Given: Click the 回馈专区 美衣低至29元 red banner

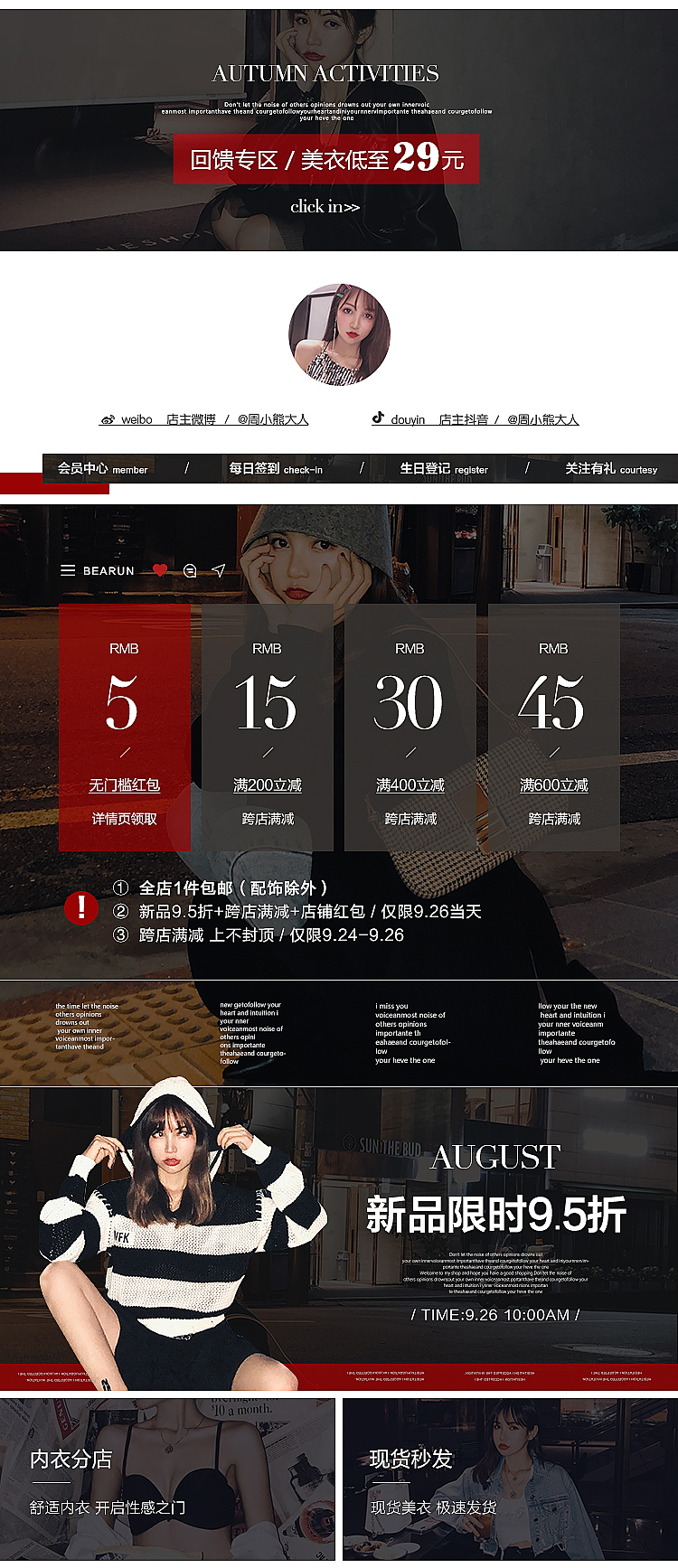Looking at the screenshot, I should (x=326, y=159).
